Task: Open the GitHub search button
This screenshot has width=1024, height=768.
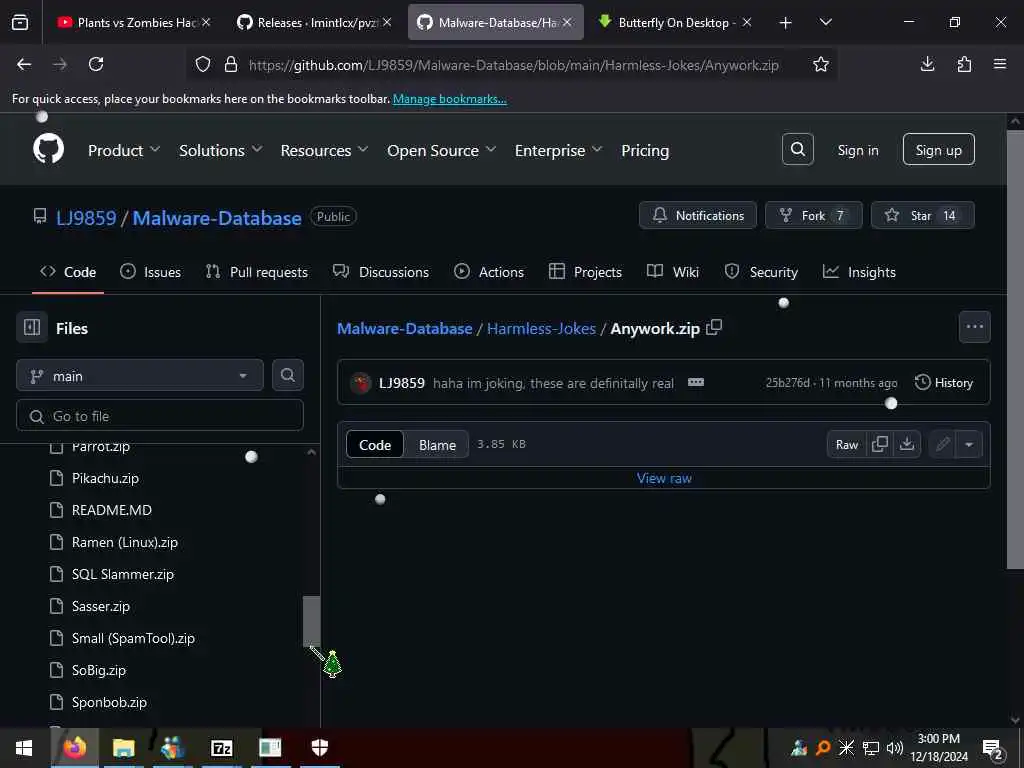Action: pyautogui.click(x=797, y=150)
